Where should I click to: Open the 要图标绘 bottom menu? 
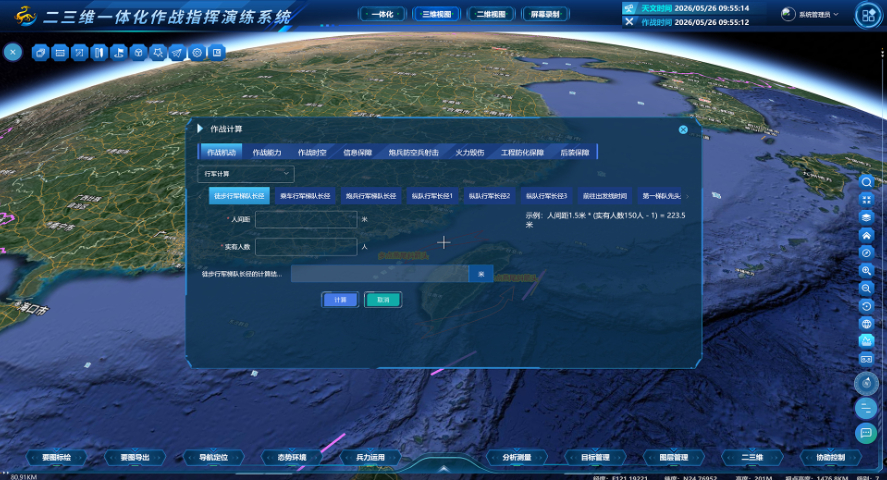point(57,457)
